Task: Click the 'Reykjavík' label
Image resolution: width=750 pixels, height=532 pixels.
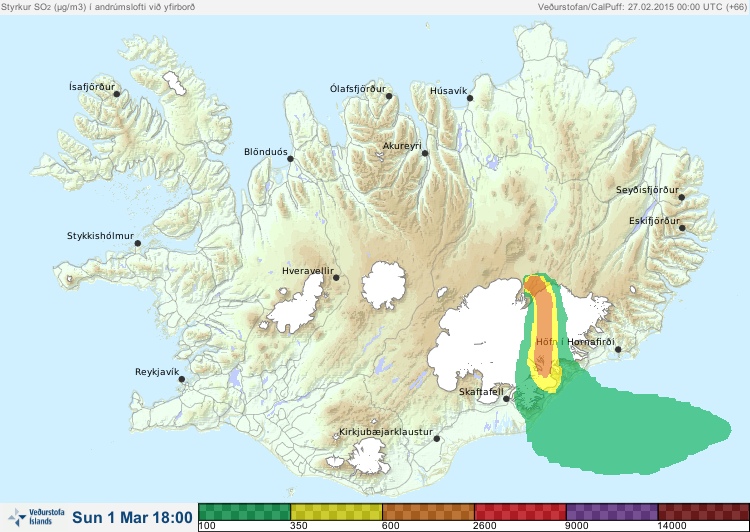Action: (x=157, y=372)
